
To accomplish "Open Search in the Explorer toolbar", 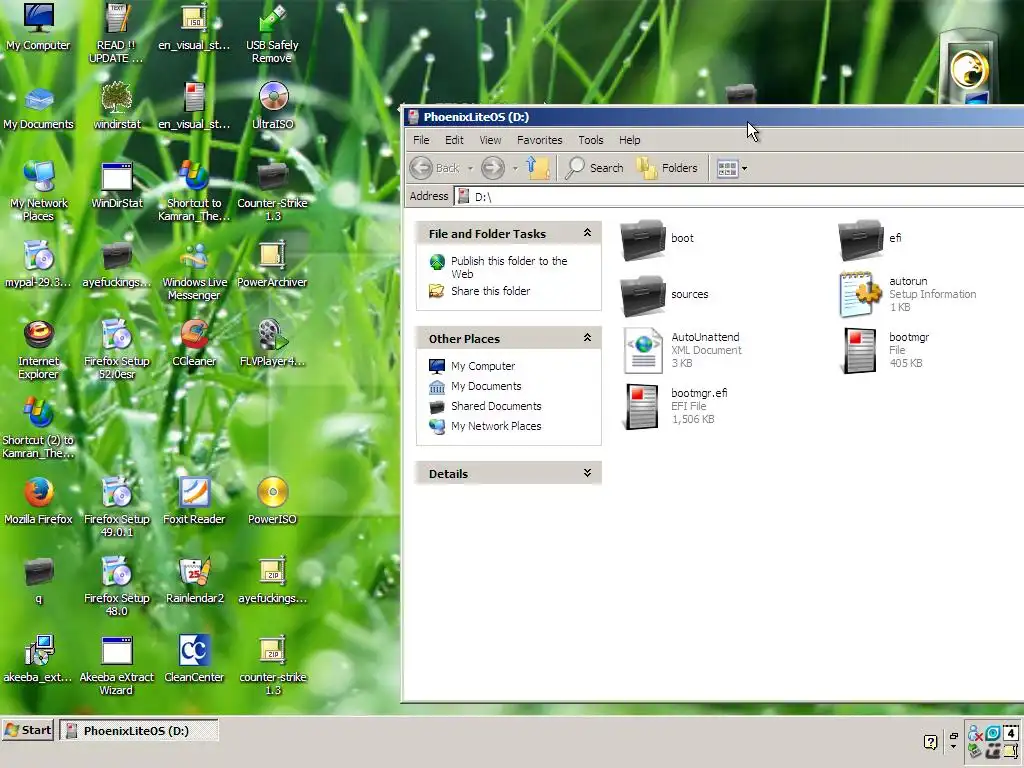I will click(594, 168).
